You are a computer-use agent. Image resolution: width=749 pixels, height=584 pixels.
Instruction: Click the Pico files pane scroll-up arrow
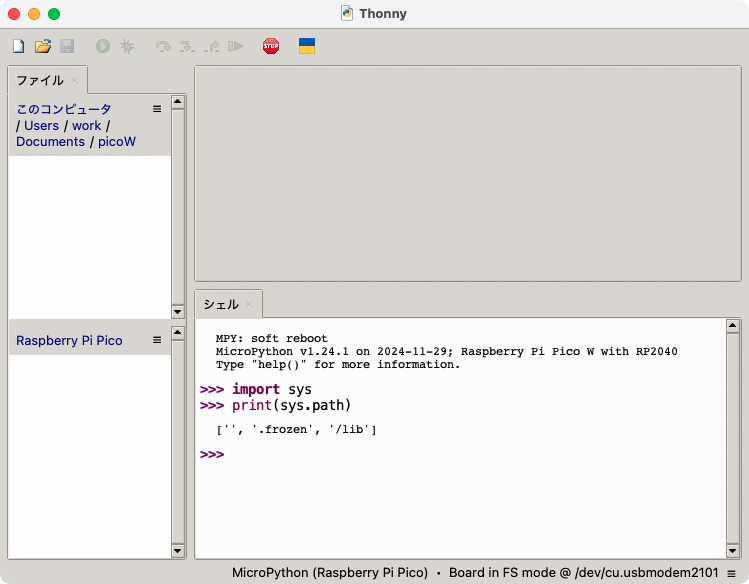click(178, 332)
